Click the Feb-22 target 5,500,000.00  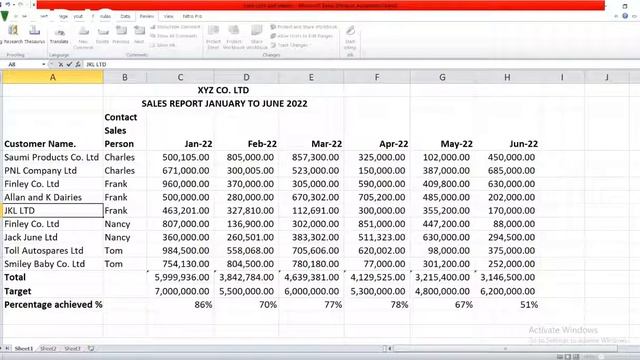(247, 291)
